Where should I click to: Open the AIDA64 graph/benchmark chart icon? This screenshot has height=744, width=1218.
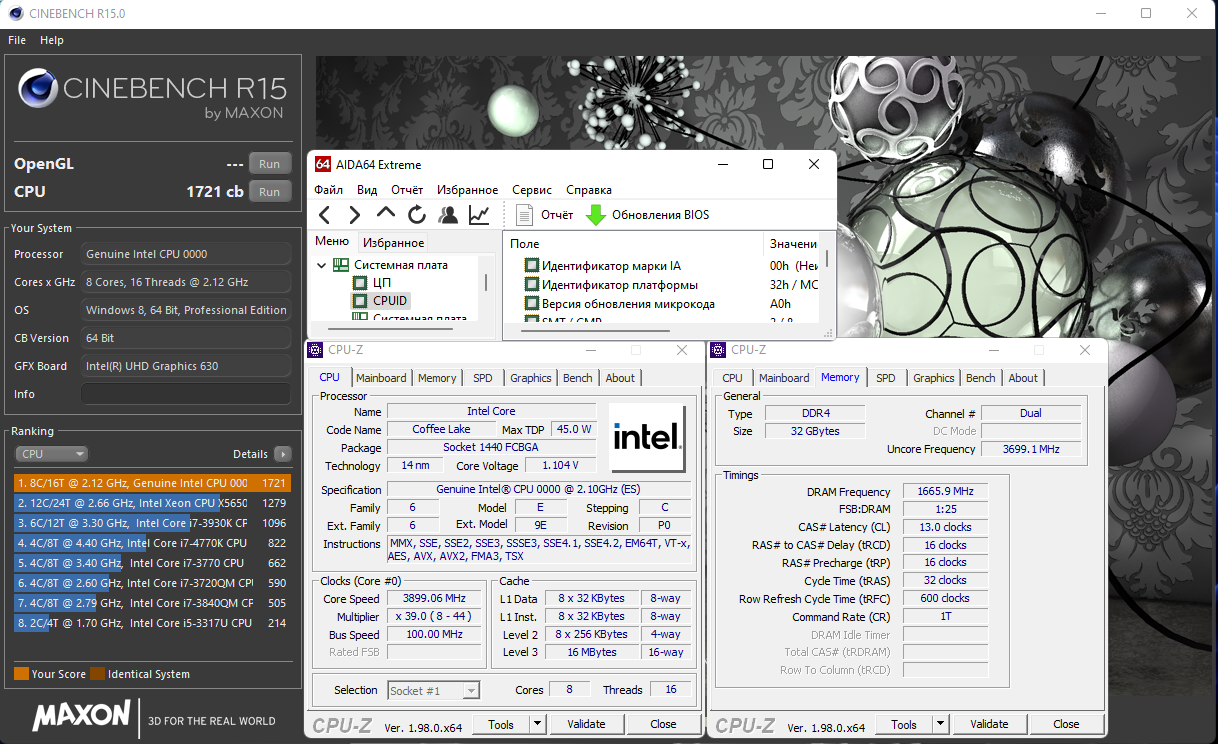click(x=479, y=215)
